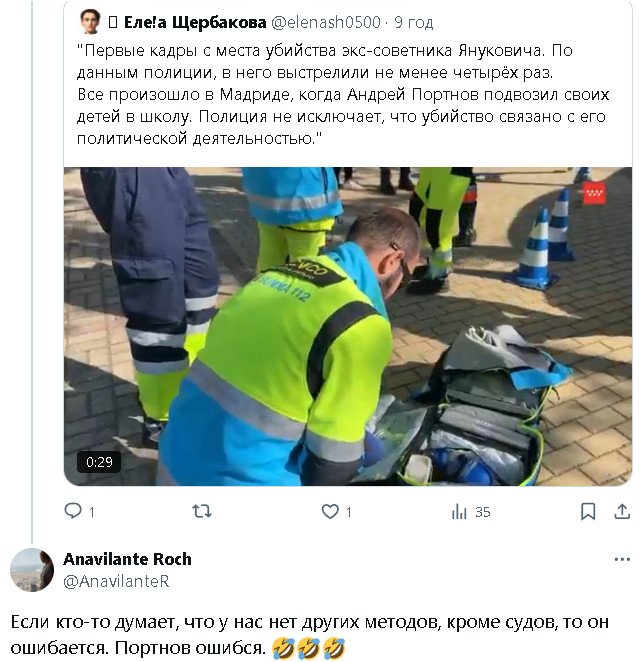Open Елена Щербакова's avatar picture
640x662 pixels.
click(90, 22)
